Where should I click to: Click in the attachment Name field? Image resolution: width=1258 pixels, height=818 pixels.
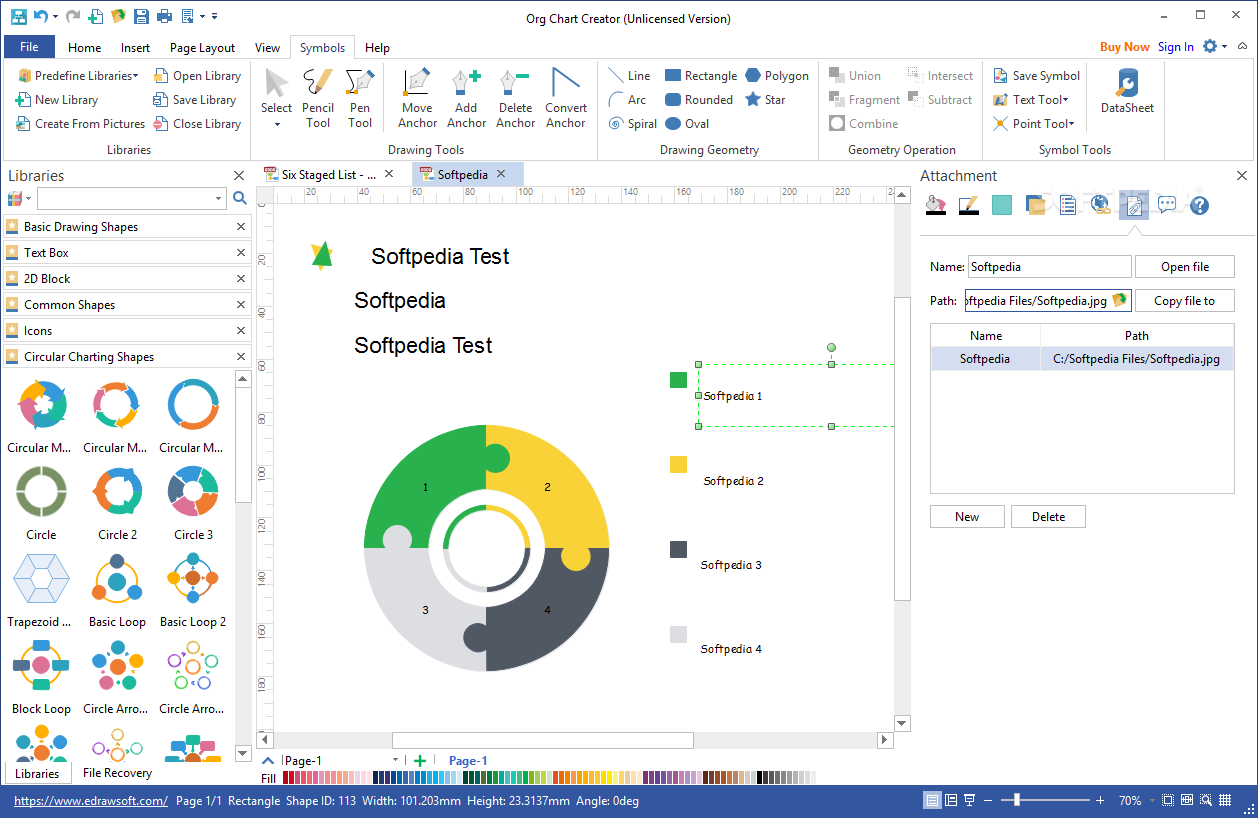1050,267
